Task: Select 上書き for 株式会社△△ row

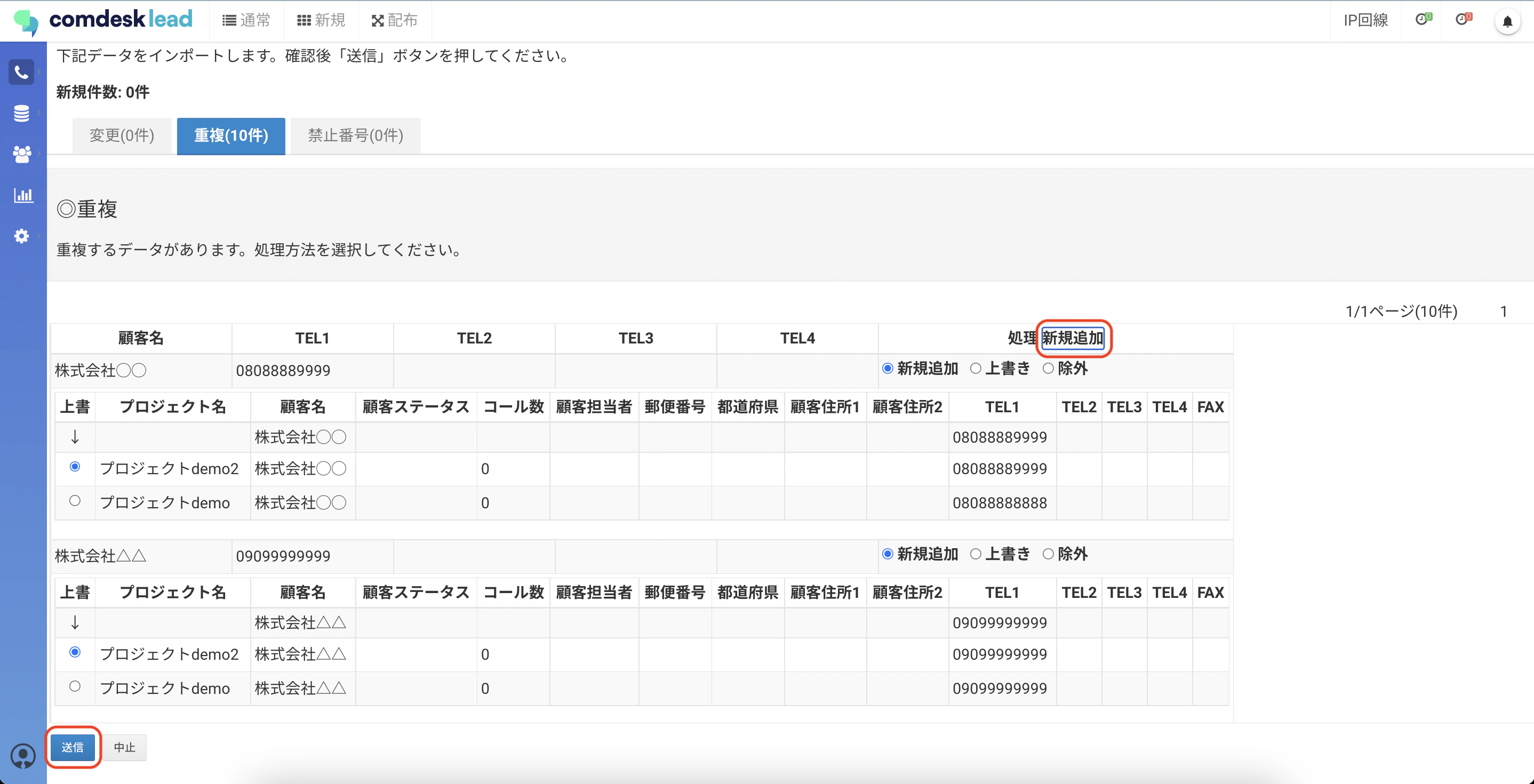Action: (976, 554)
